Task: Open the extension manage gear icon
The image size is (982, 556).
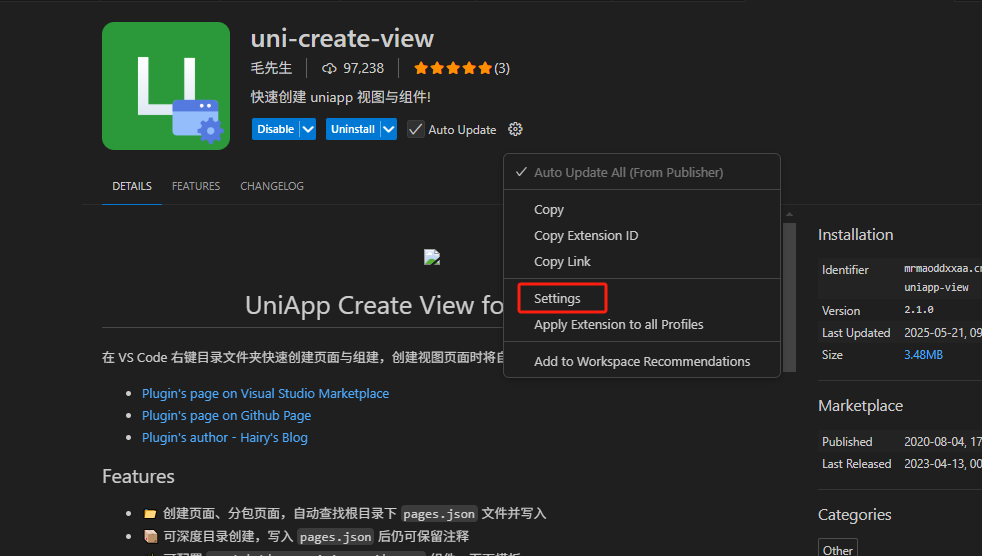Action: click(x=515, y=129)
